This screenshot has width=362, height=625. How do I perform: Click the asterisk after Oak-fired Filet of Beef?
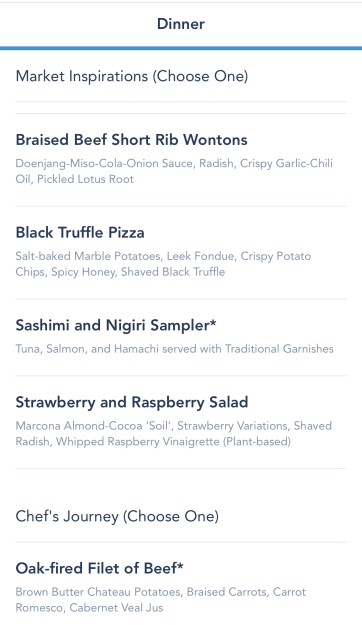180,565
